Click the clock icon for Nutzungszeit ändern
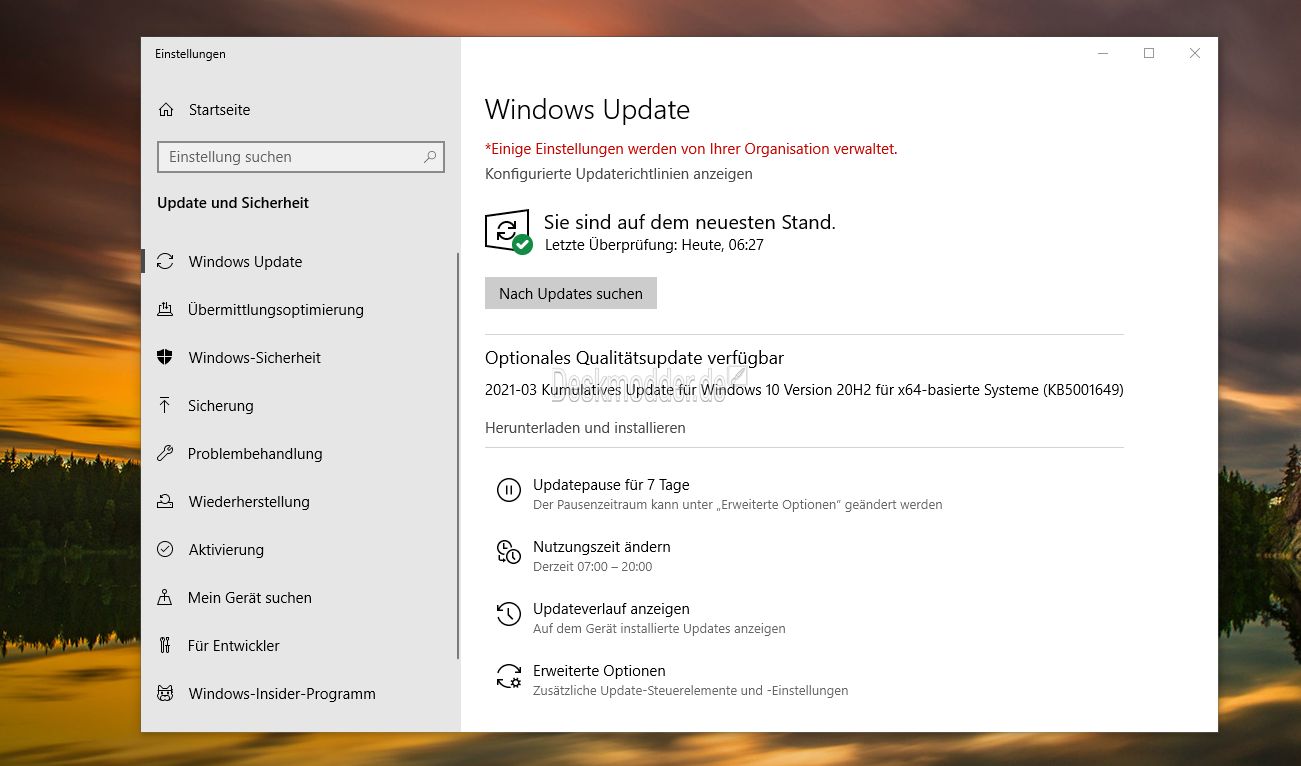Image resolution: width=1301 pixels, height=766 pixels. click(509, 552)
